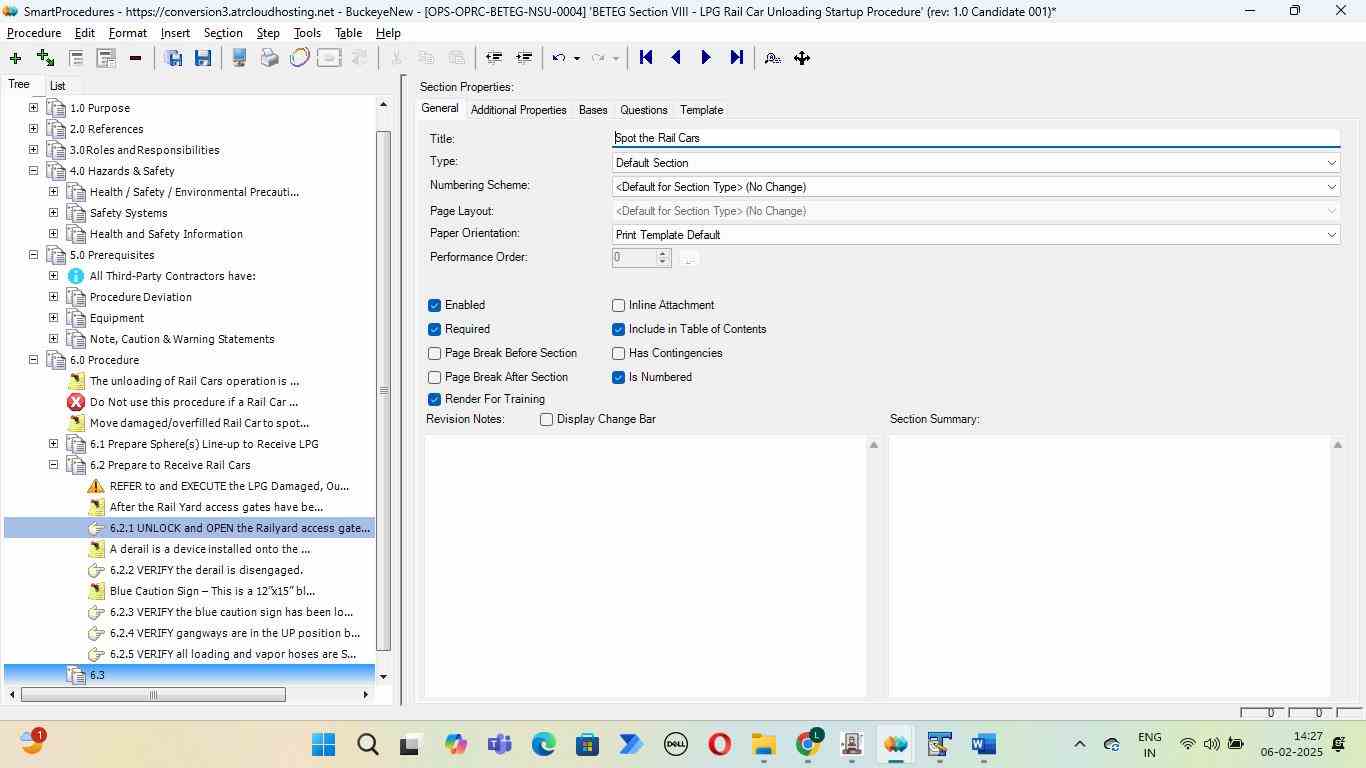Viewport: 1366px width, 768px height.
Task: Click the decrease indent toolbar icon
Action: click(x=493, y=58)
